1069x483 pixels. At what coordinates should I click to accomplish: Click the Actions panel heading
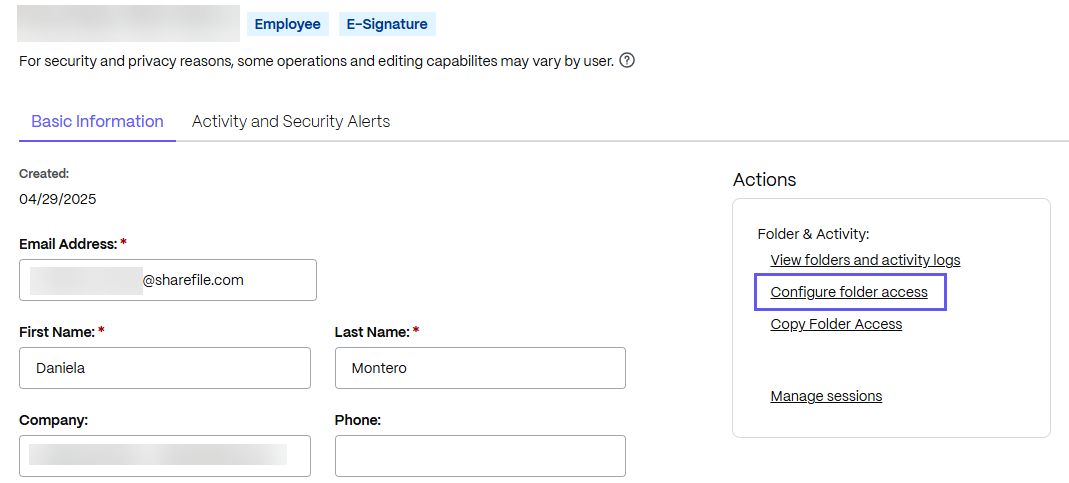[764, 180]
